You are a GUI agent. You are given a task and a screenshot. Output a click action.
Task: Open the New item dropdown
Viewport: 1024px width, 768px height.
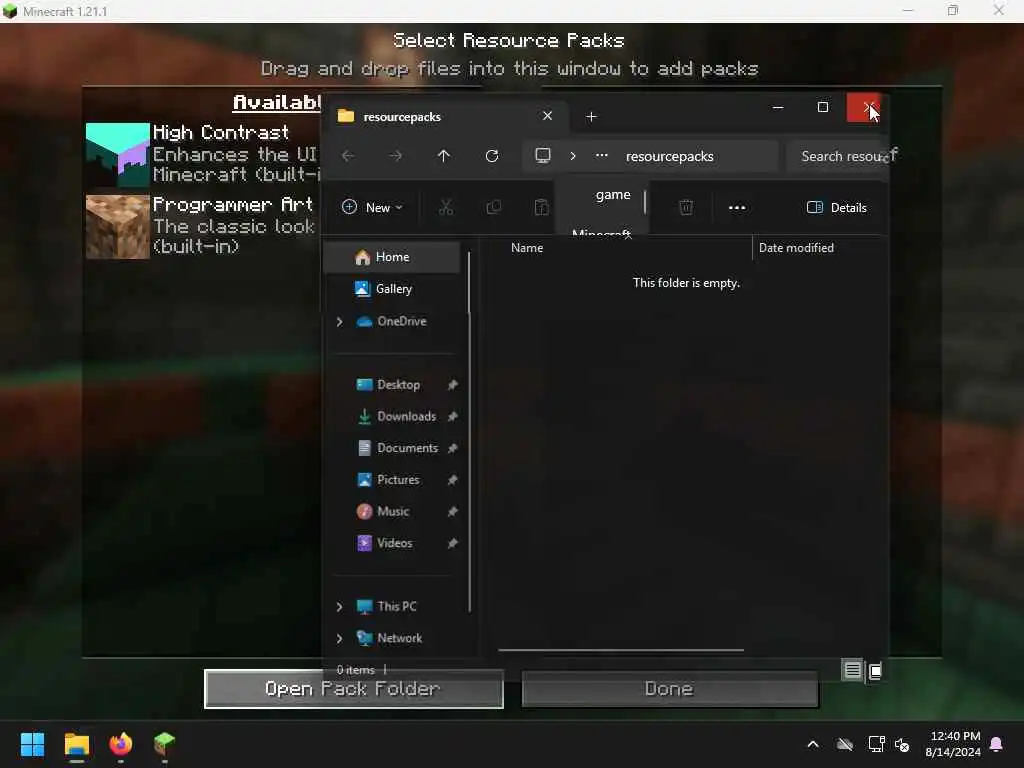pos(372,208)
